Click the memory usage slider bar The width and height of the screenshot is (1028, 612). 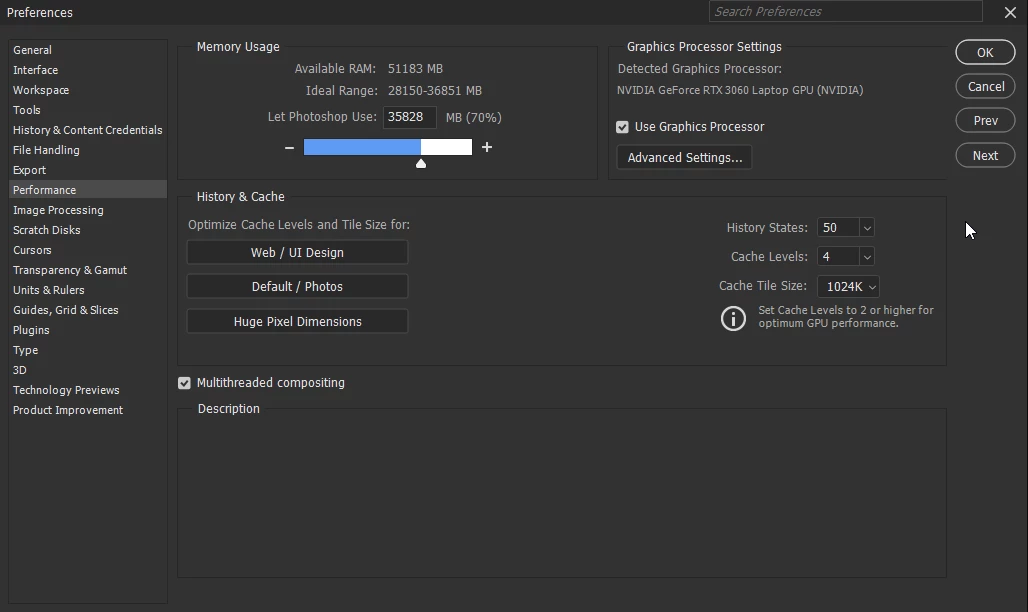[387, 147]
